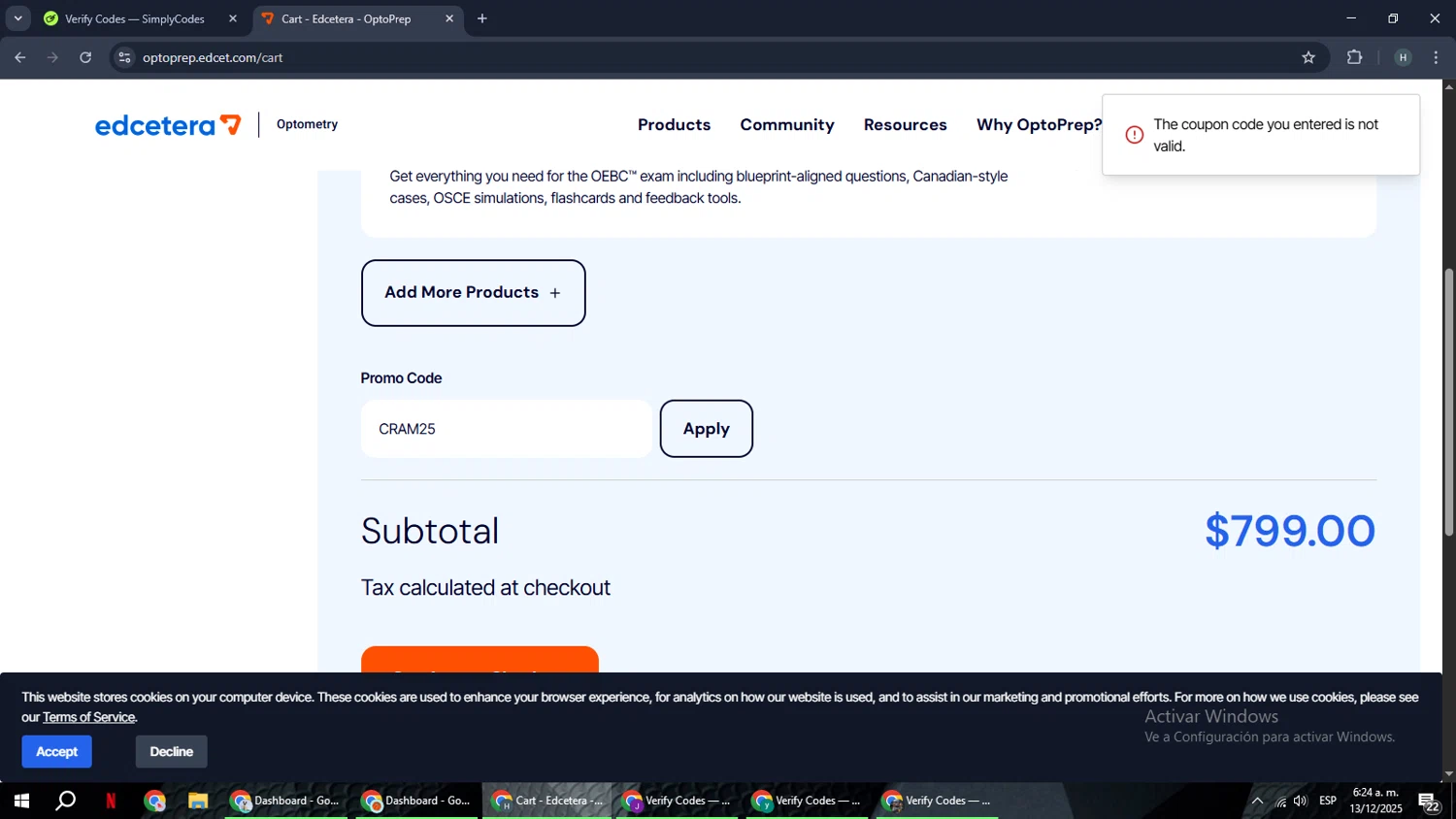Screen dimensions: 1456x819
Task: Click Add More Products button
Action: point(473,293)
